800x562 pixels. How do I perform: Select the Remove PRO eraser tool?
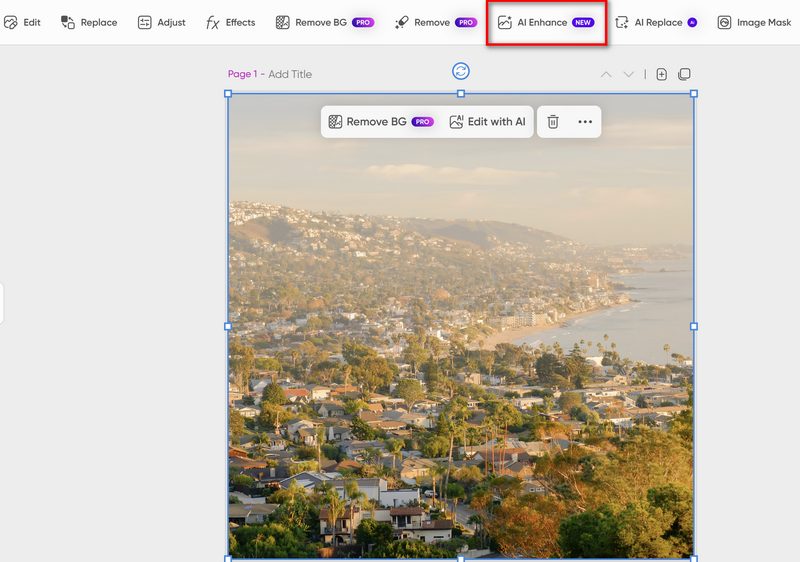(435, 22)
